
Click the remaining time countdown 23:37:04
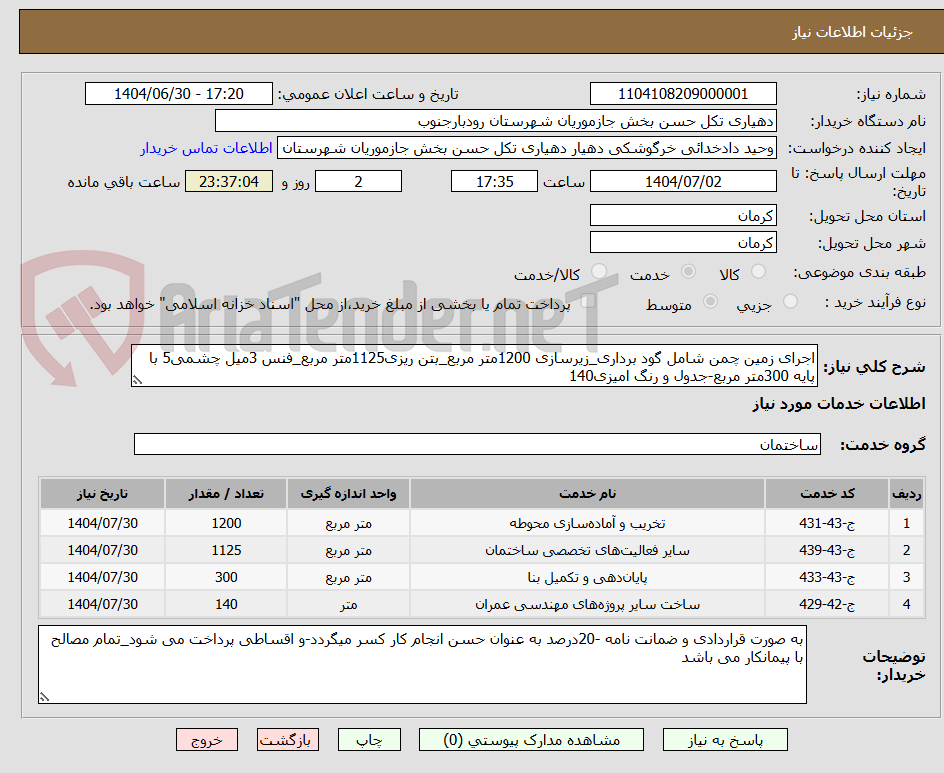coord(228,181)
